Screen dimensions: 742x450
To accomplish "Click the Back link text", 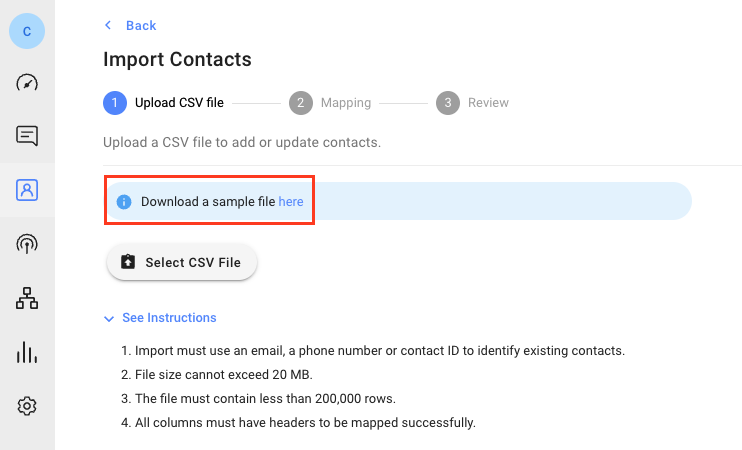I will (x=141, y=26).
